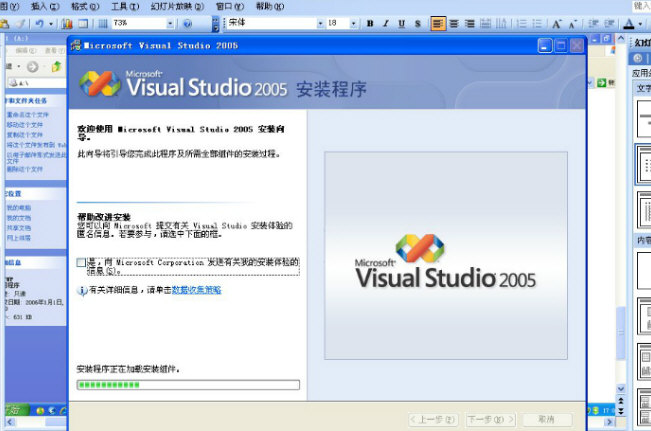
Task: Open the Undo history dropdown arrow
Action: (x=51, y=24)
